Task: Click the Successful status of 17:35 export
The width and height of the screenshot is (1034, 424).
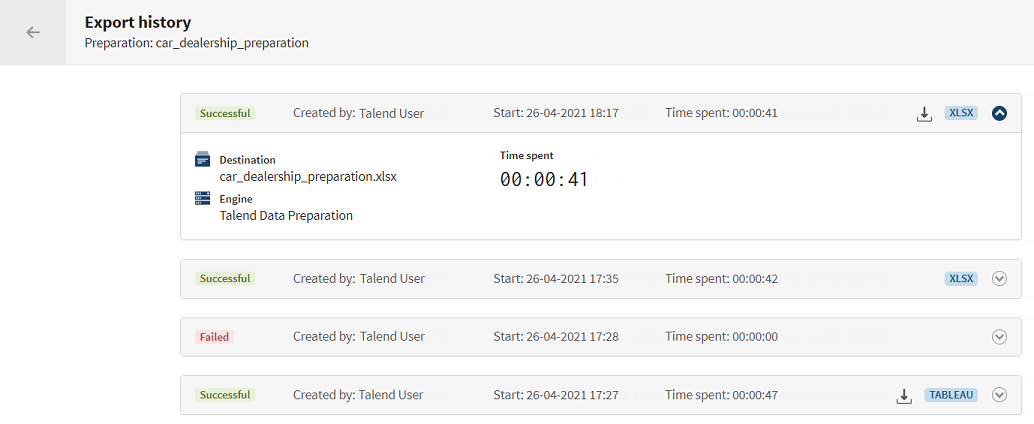Action: coord(225,279)
